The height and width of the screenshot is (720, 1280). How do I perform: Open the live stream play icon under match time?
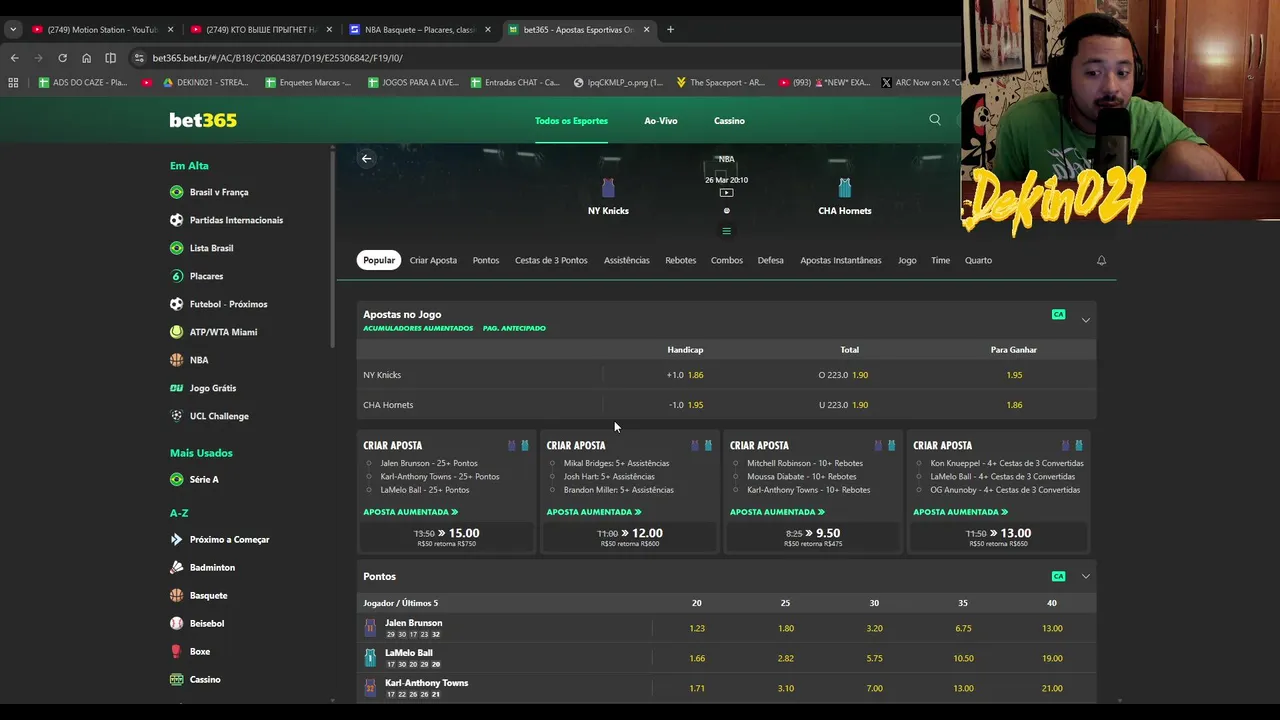tap(726, 193)
